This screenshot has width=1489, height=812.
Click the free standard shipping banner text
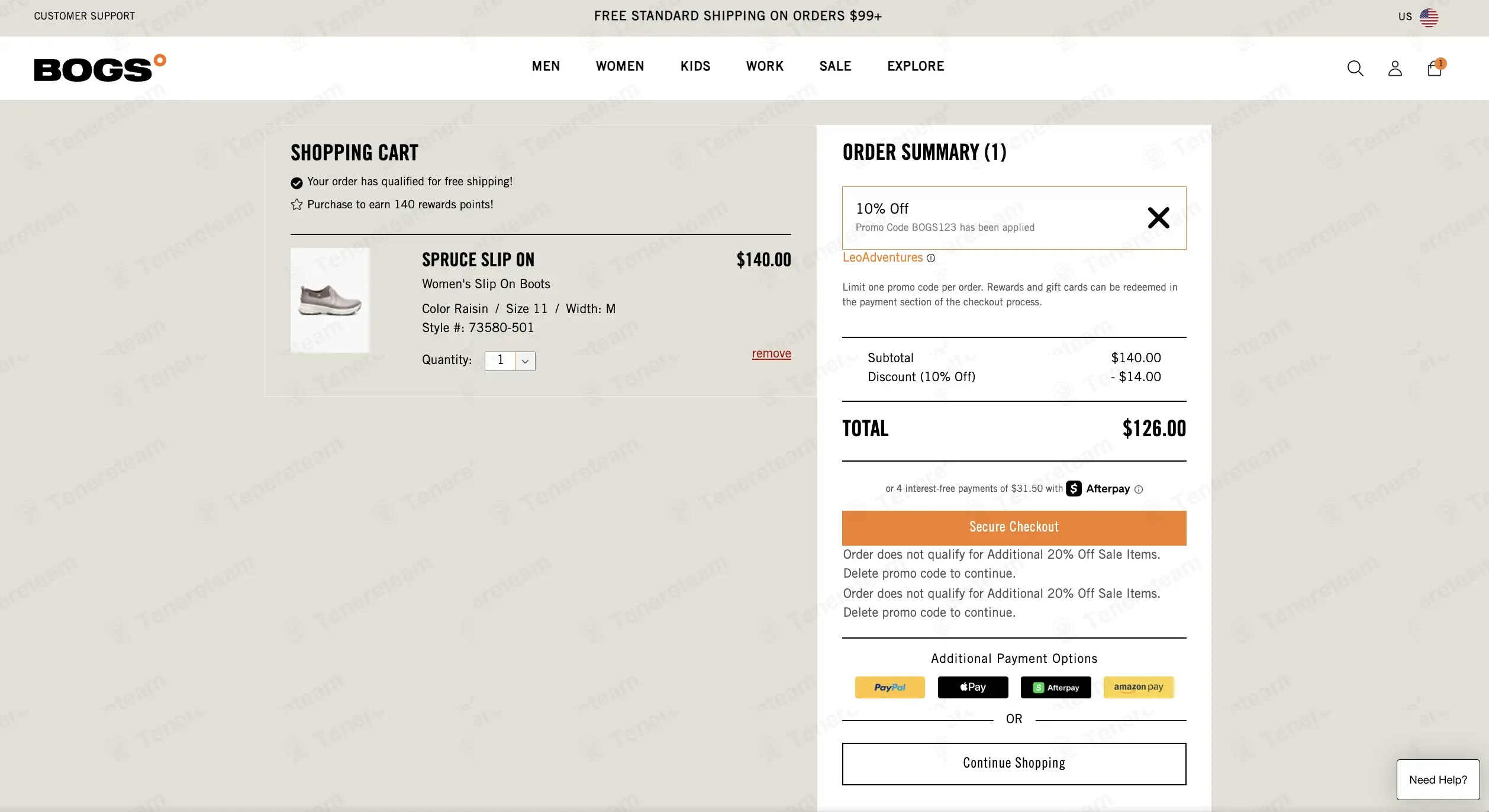point(738,16)
